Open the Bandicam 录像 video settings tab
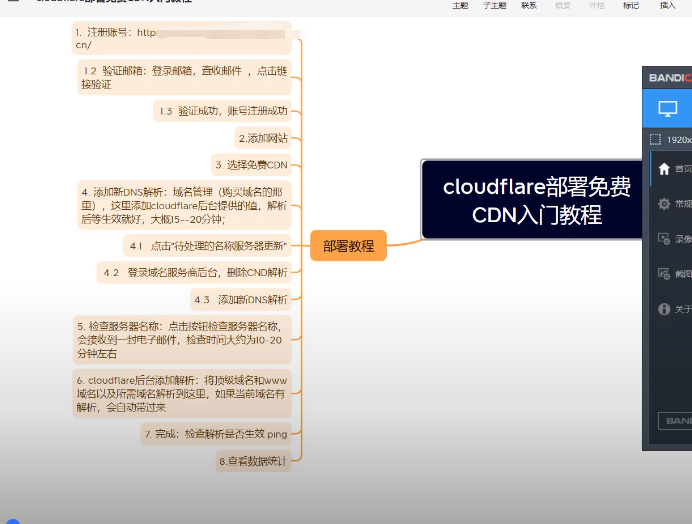692x524 pixels. tap(674, 239)
